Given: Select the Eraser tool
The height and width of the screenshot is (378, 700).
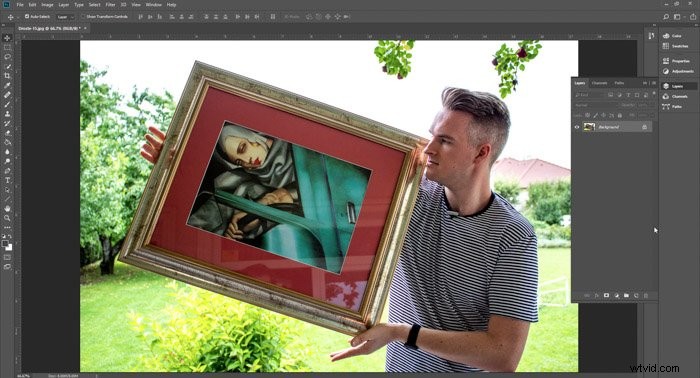Looking at the screenshot, I should (x=7, y=133).
